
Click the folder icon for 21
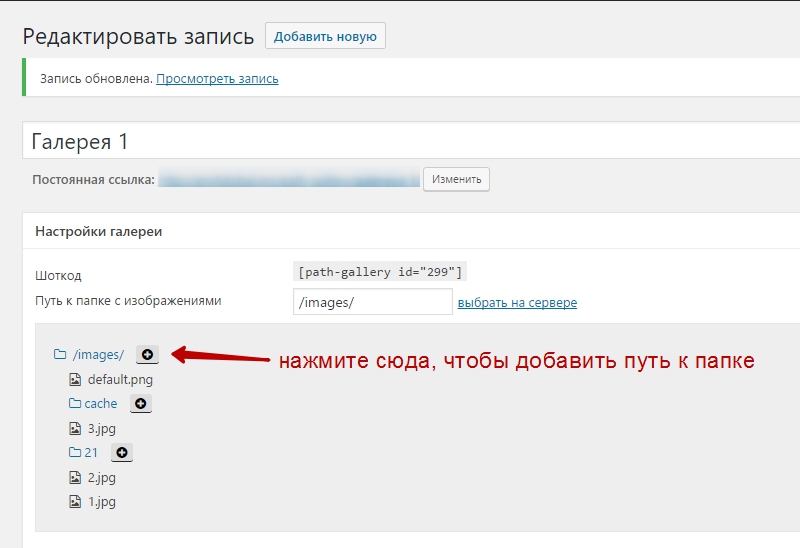coord(75,452)
